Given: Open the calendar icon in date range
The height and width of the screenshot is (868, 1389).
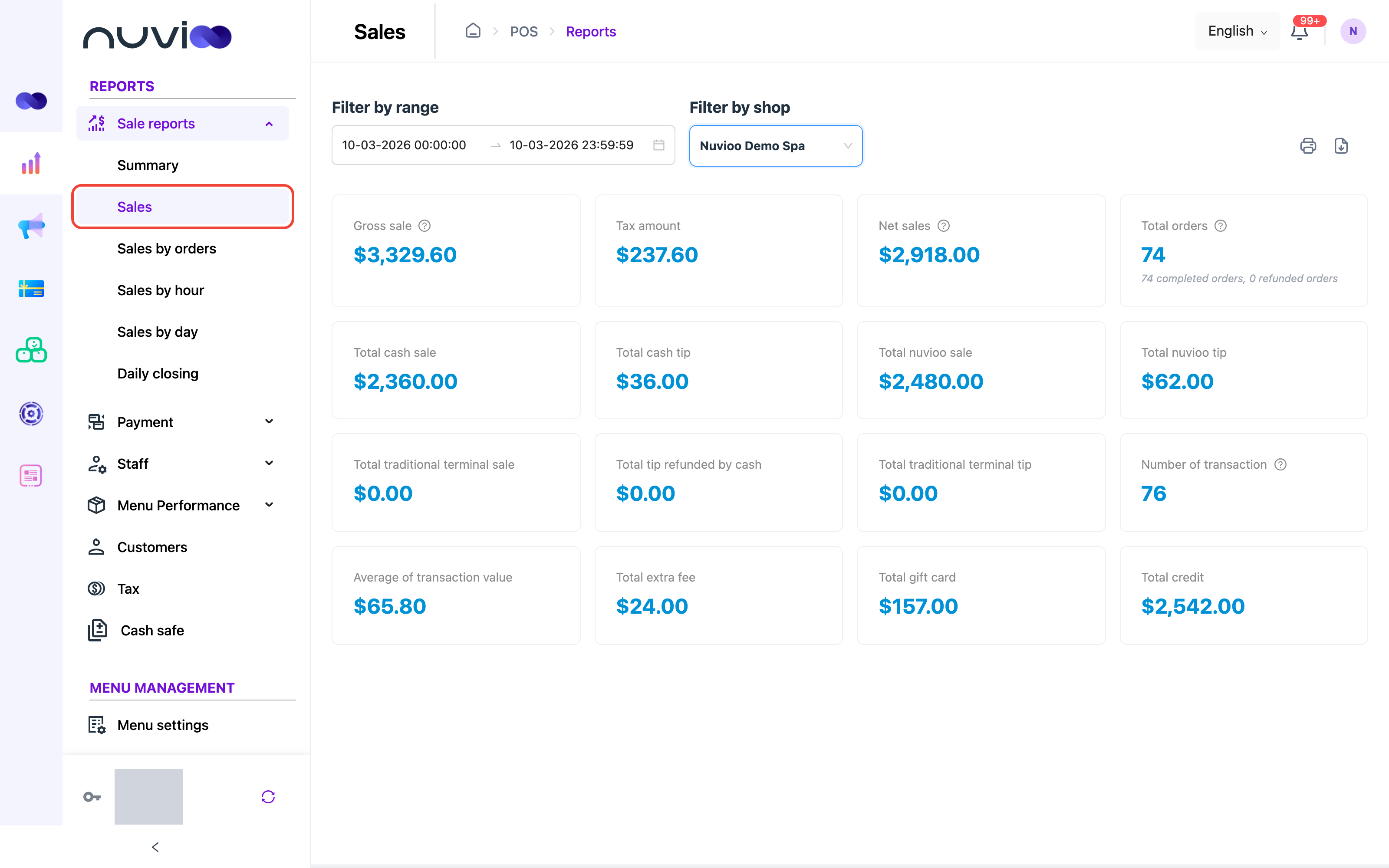Looking at the screenshot, I should click(x=659, y=145).
